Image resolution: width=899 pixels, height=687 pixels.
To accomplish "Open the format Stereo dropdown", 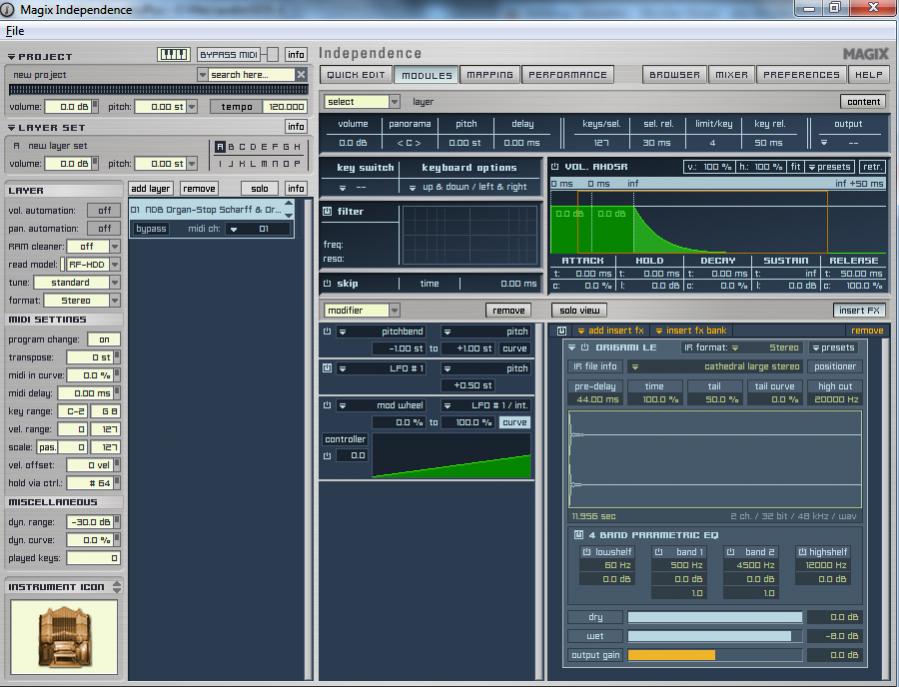I will pyautogui.click(x=81, y=300).
